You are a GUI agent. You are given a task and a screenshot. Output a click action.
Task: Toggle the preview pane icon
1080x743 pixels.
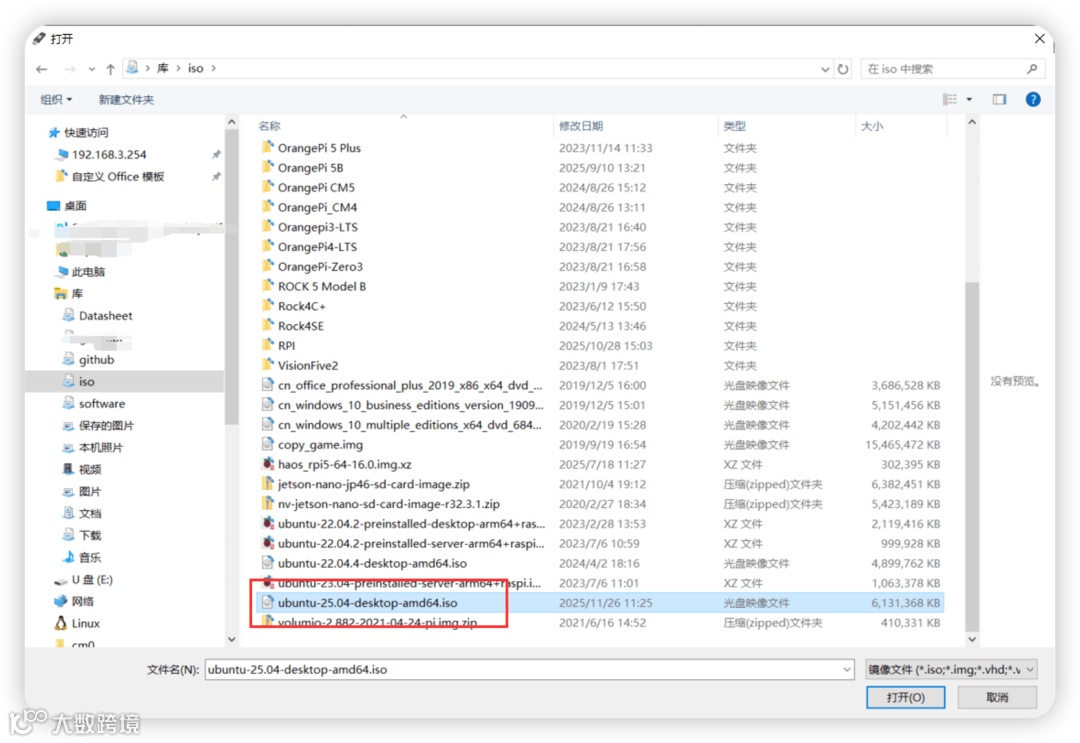(x=999, y=99)
